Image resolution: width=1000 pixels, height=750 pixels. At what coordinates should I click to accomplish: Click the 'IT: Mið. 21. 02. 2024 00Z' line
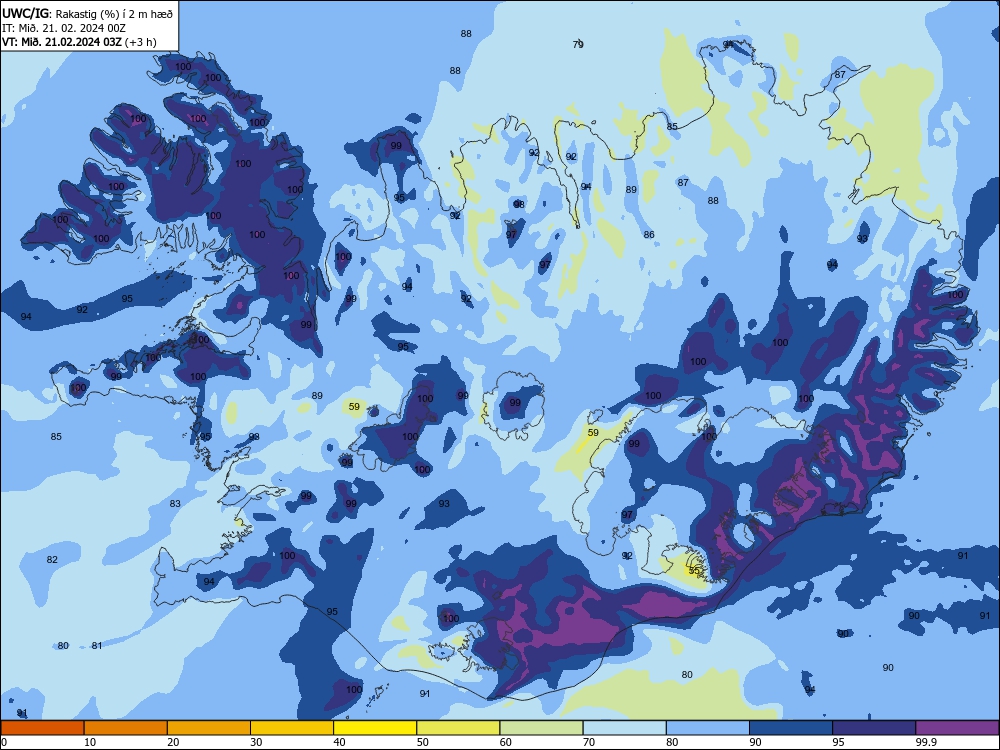[64, 27]
